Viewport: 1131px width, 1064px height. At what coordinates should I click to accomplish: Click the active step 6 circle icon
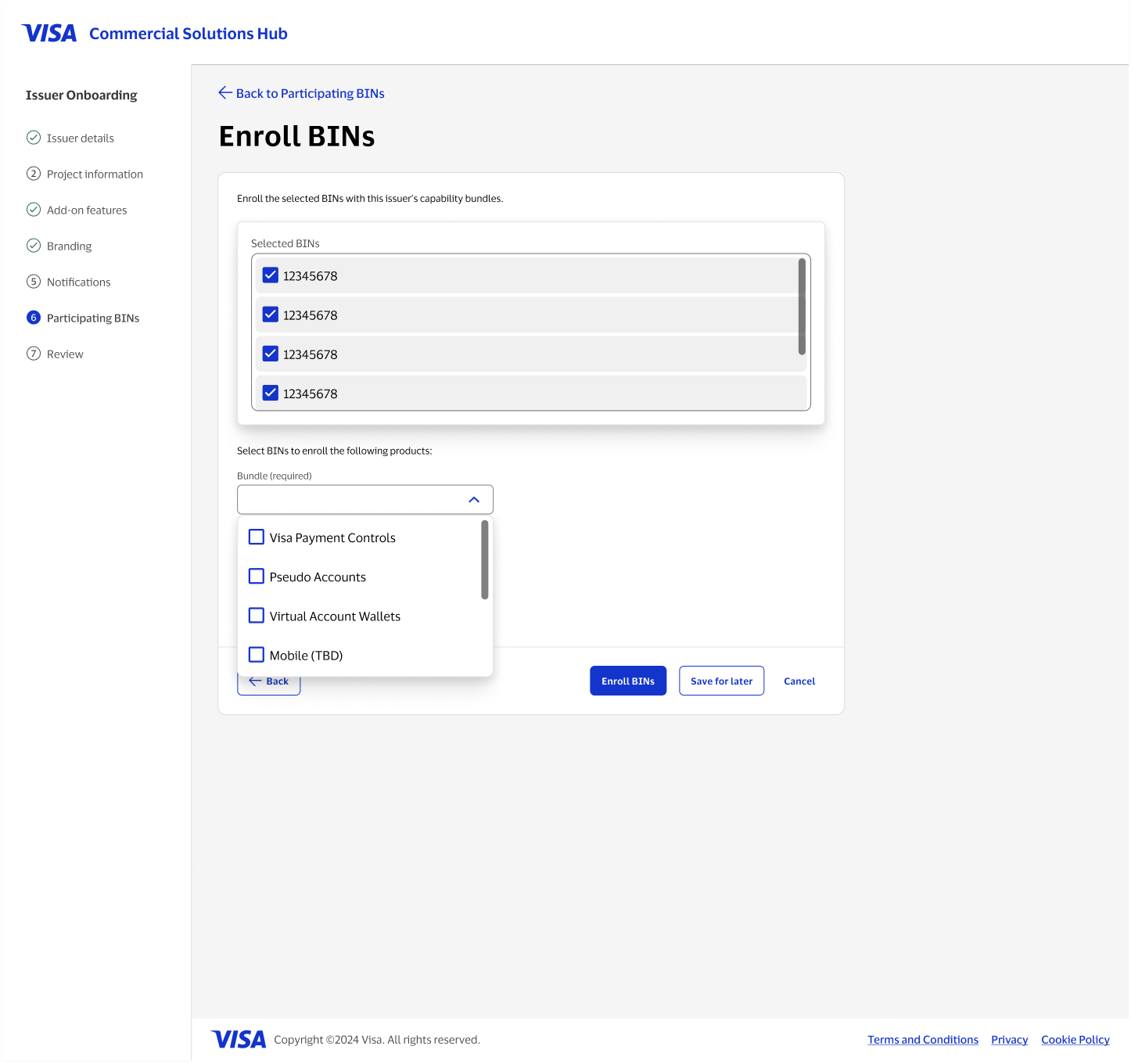[x=34, y=318]
